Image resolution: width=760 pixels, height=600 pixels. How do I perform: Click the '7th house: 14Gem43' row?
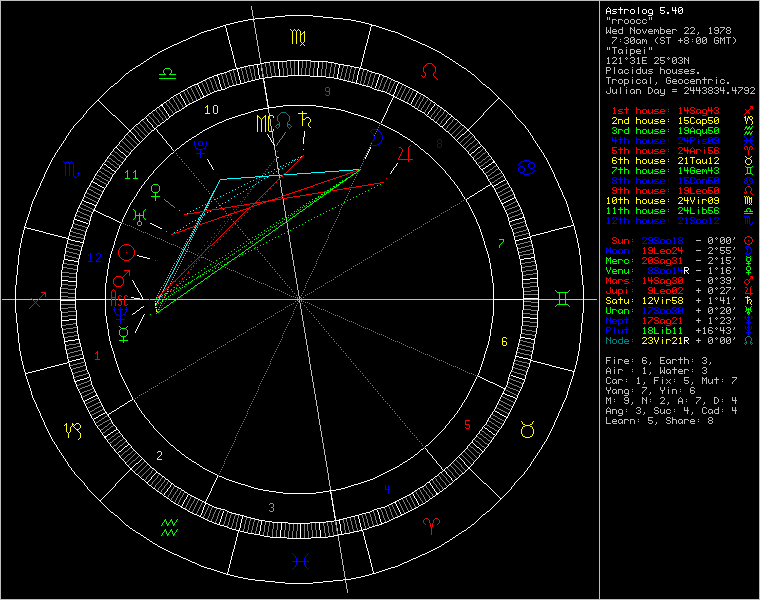pyautogui.click(x=682, y=171)
